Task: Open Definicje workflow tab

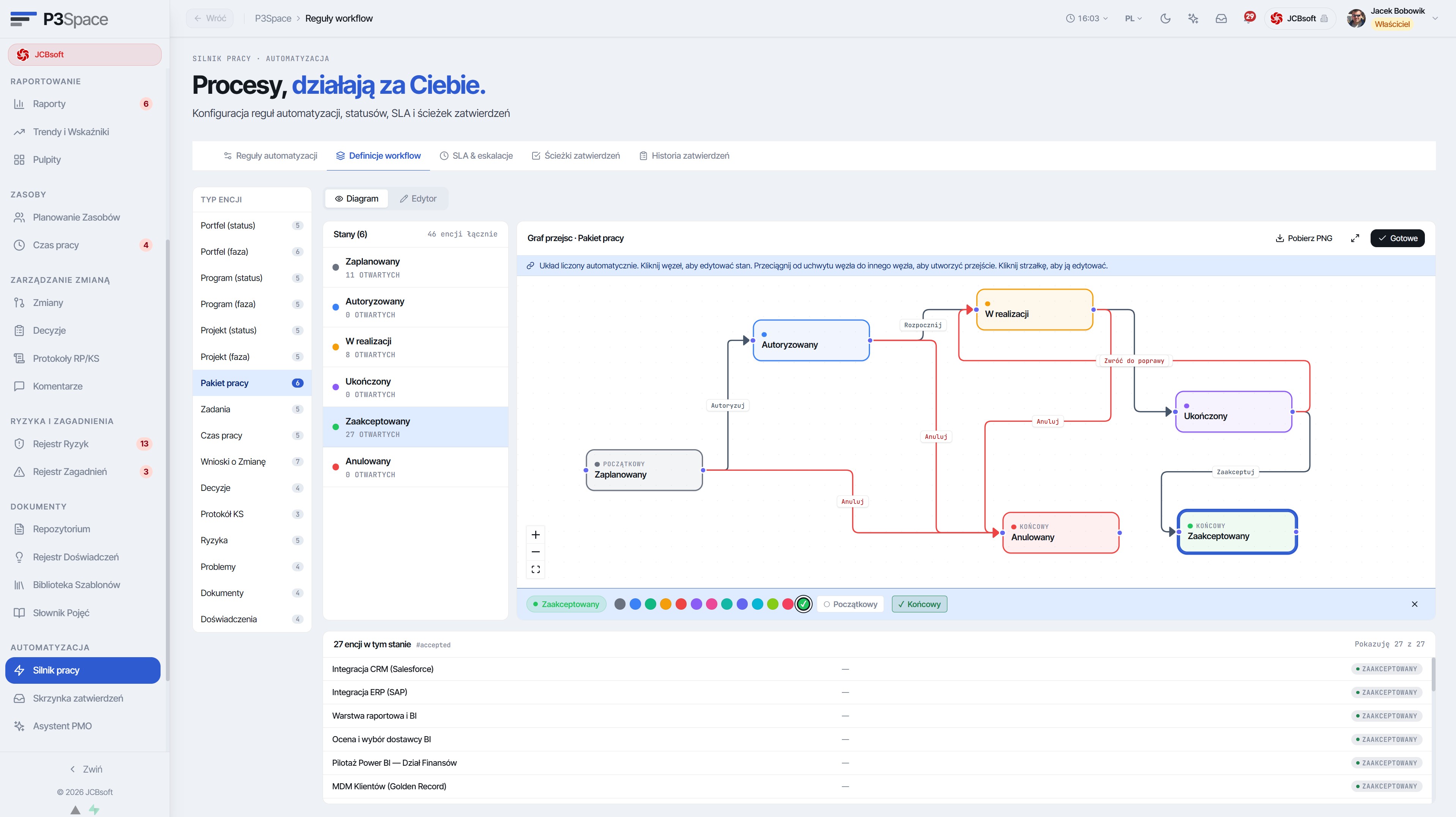Action: pos(378,156)
